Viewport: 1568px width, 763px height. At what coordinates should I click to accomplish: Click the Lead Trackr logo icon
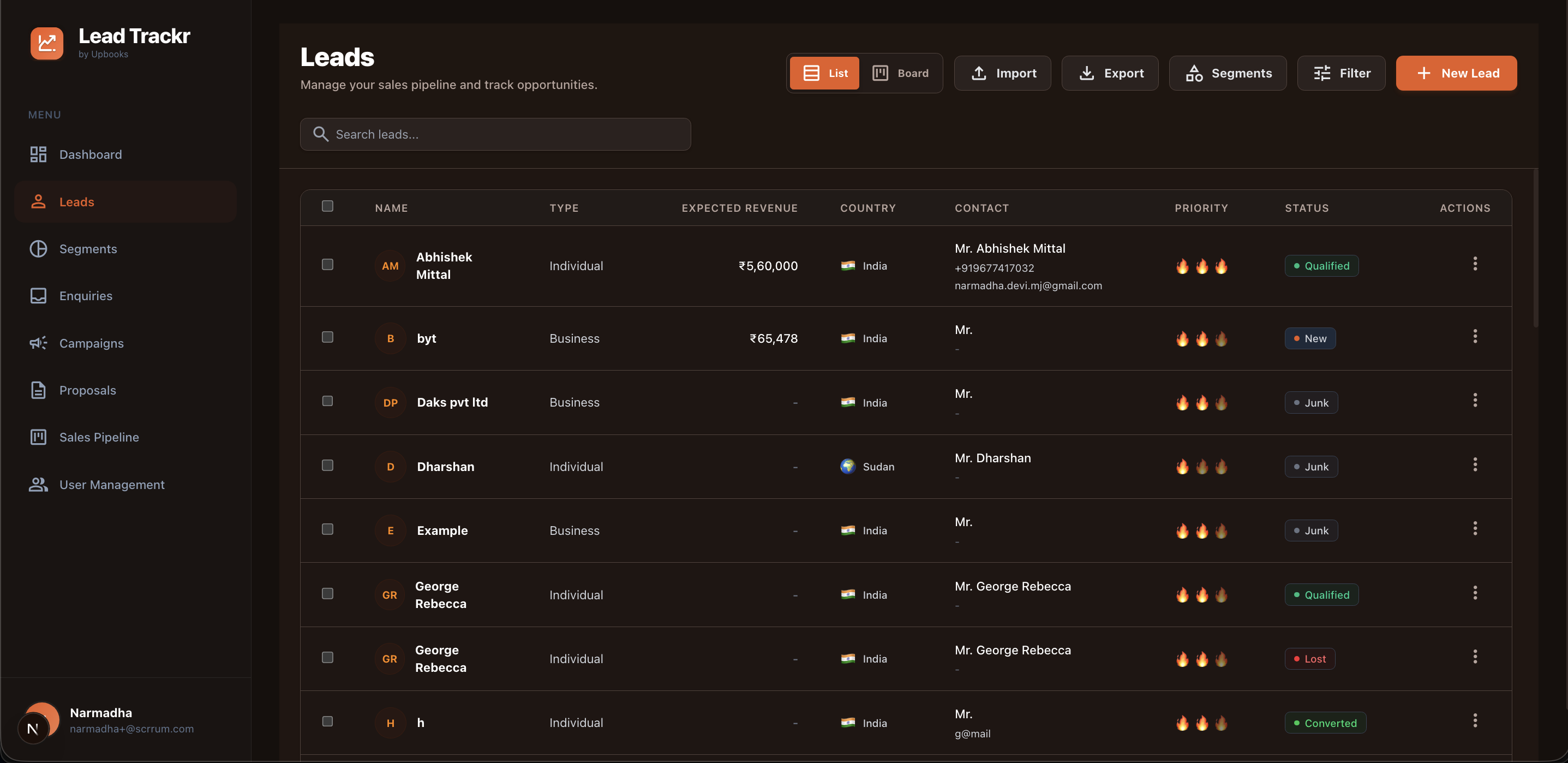pos(47,43)
